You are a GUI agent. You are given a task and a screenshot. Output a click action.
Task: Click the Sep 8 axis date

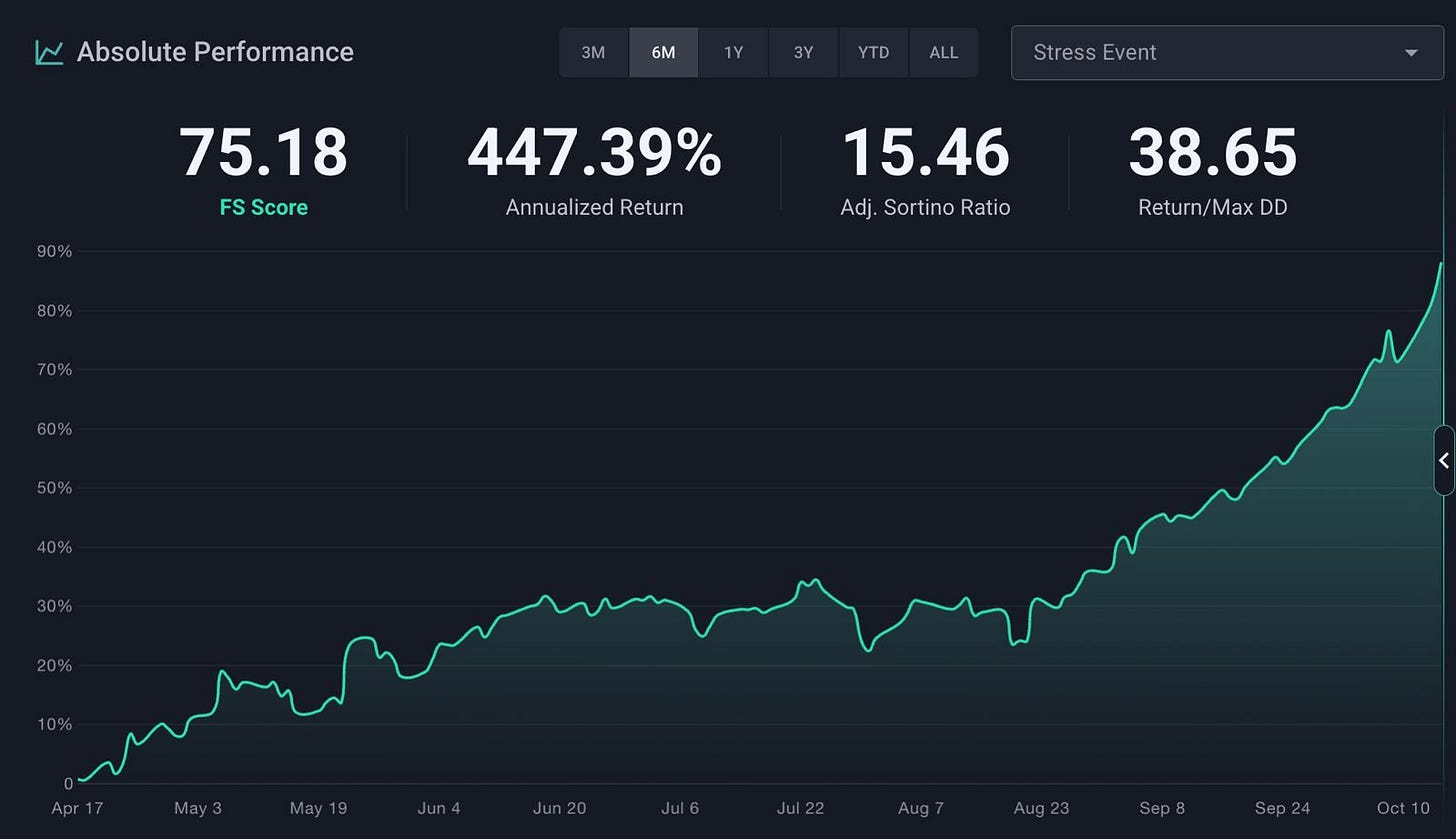[1161, 808]
